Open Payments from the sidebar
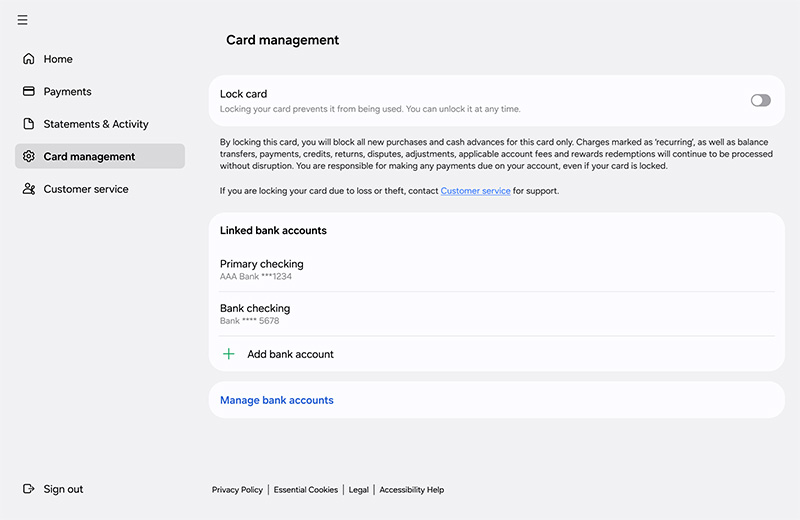This screenshot has width=800, height=520. click(67, 92)
